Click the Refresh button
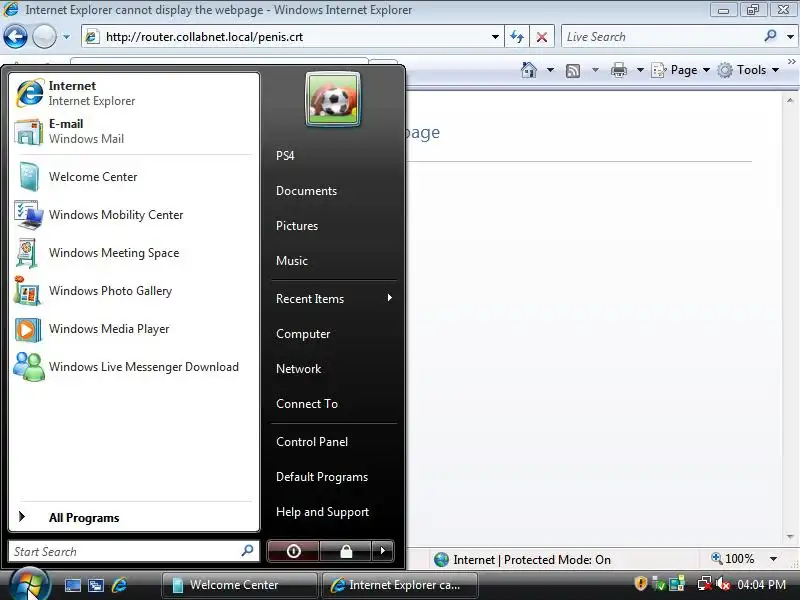The width and height of the screenshot is (800, 600). coord(517,37)
